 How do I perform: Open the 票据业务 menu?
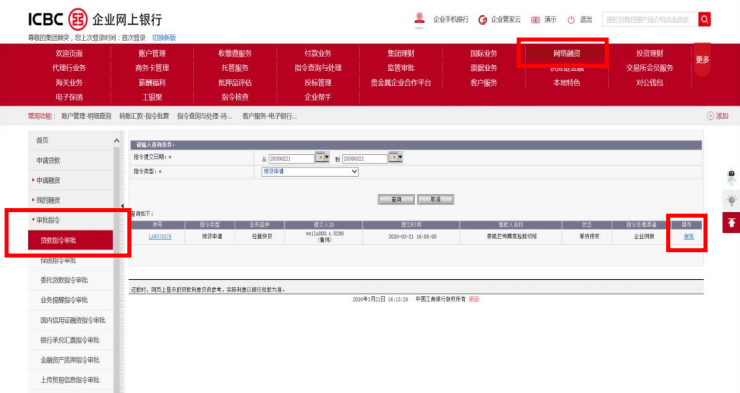coord(484,68)
